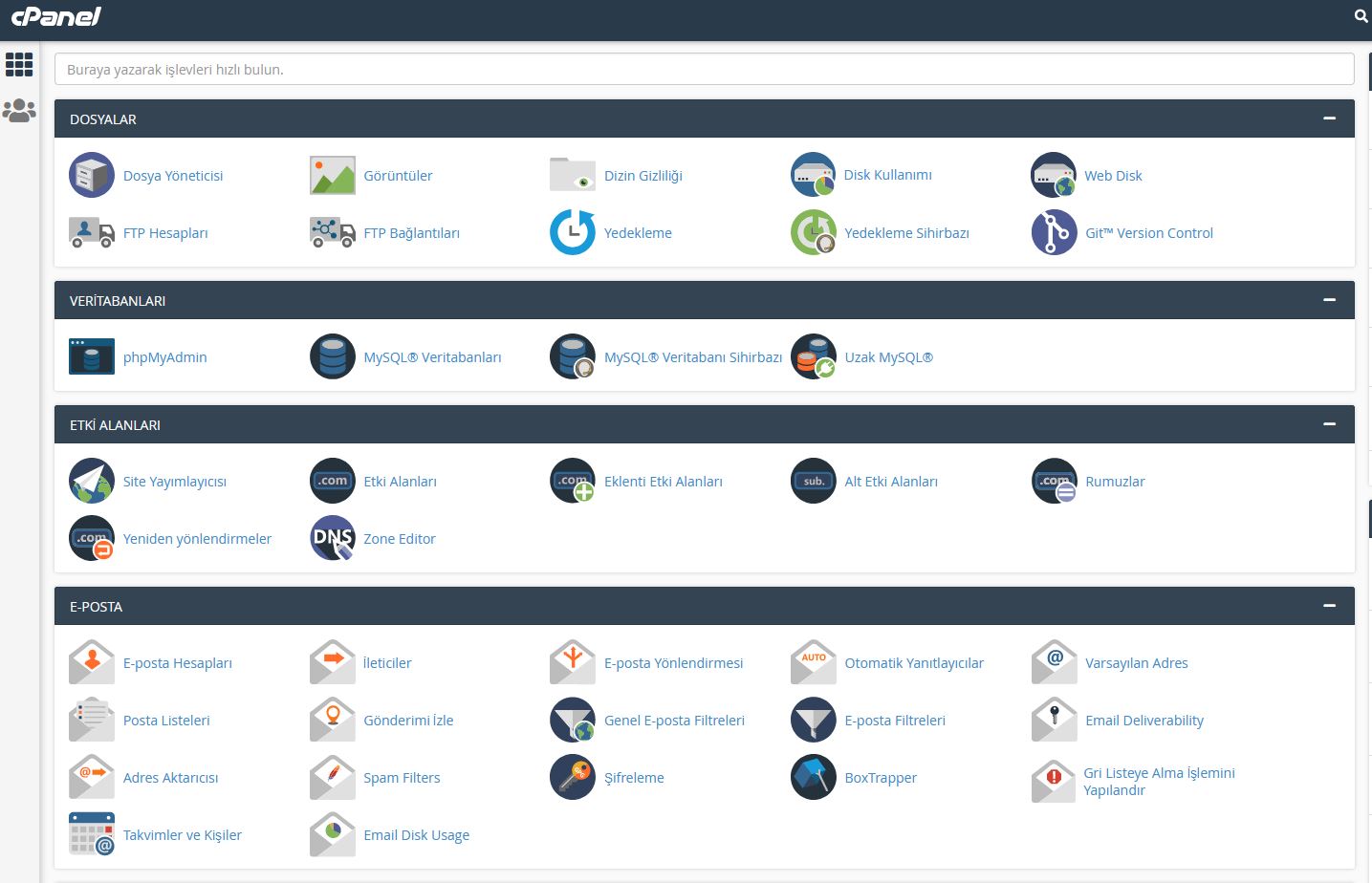Open the home grid view in sidebar
1372x883 pixels.
tap(19, 64)
